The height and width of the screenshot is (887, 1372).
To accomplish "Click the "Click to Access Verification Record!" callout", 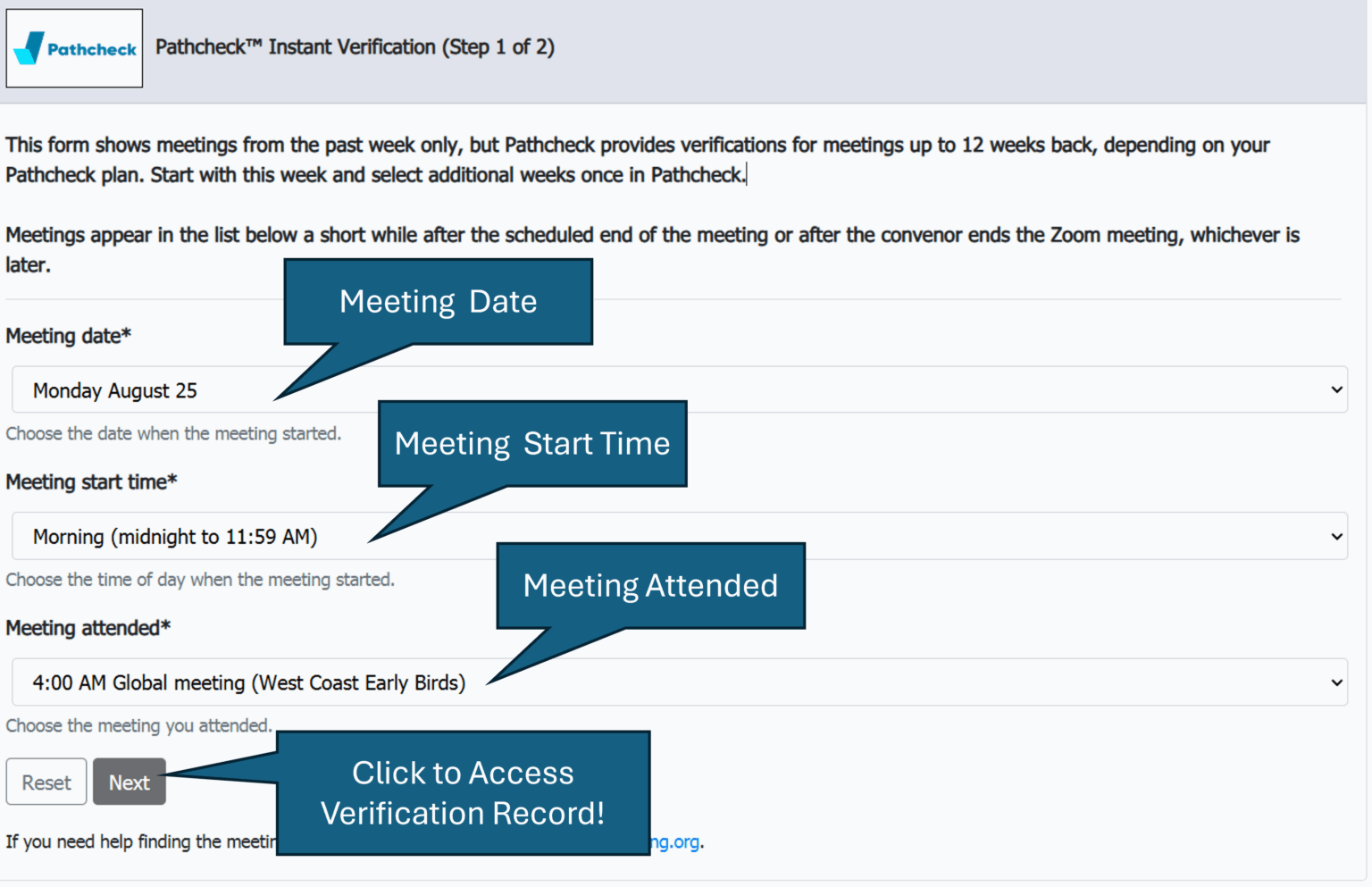I will 463,793.
